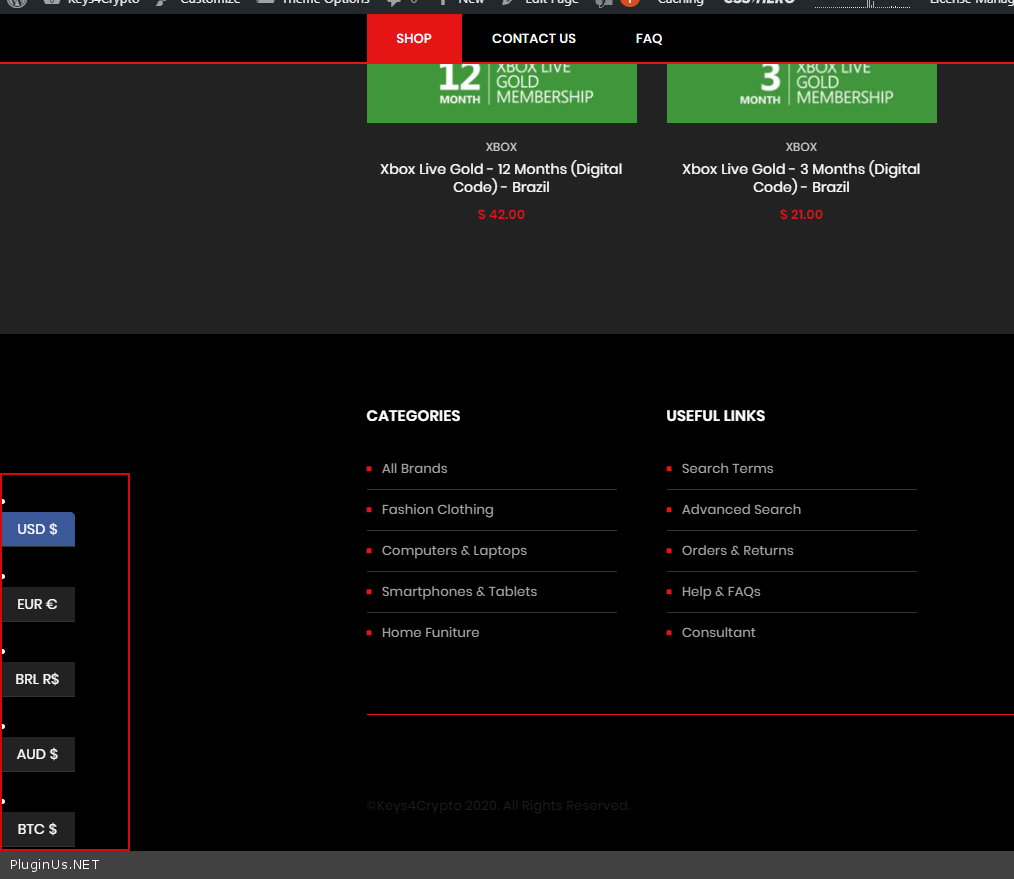Switch currency to EUR €
The image size is (1014, 879).
click(x=38, y=604)
